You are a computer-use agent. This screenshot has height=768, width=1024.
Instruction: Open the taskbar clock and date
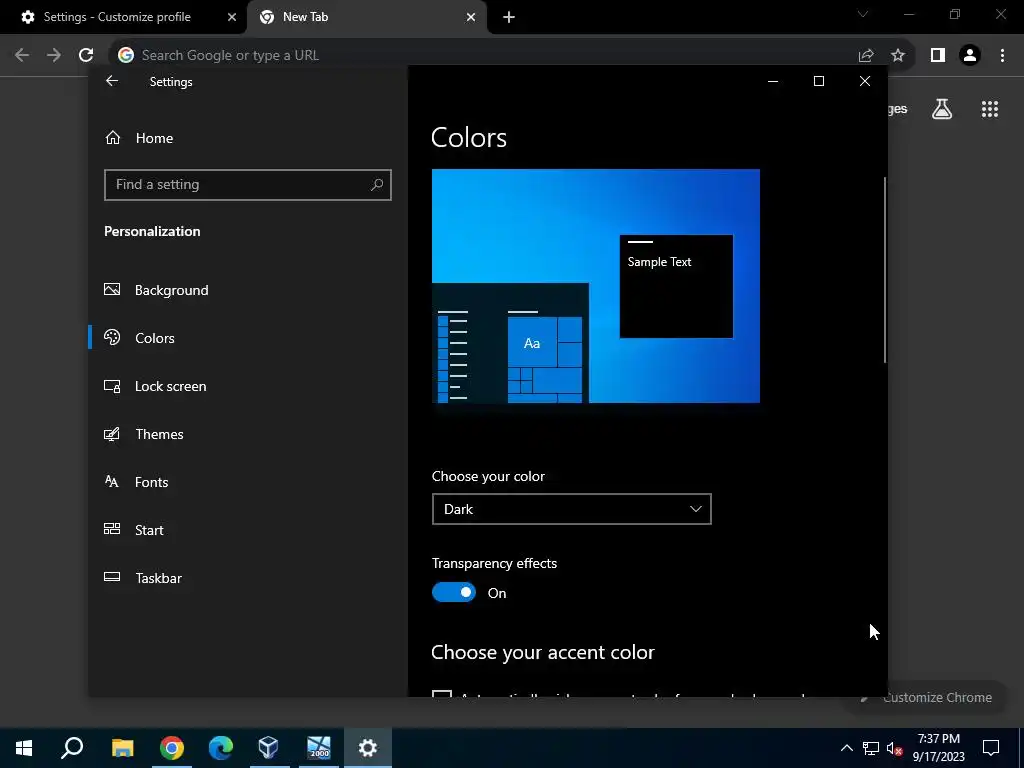[938, 748]
